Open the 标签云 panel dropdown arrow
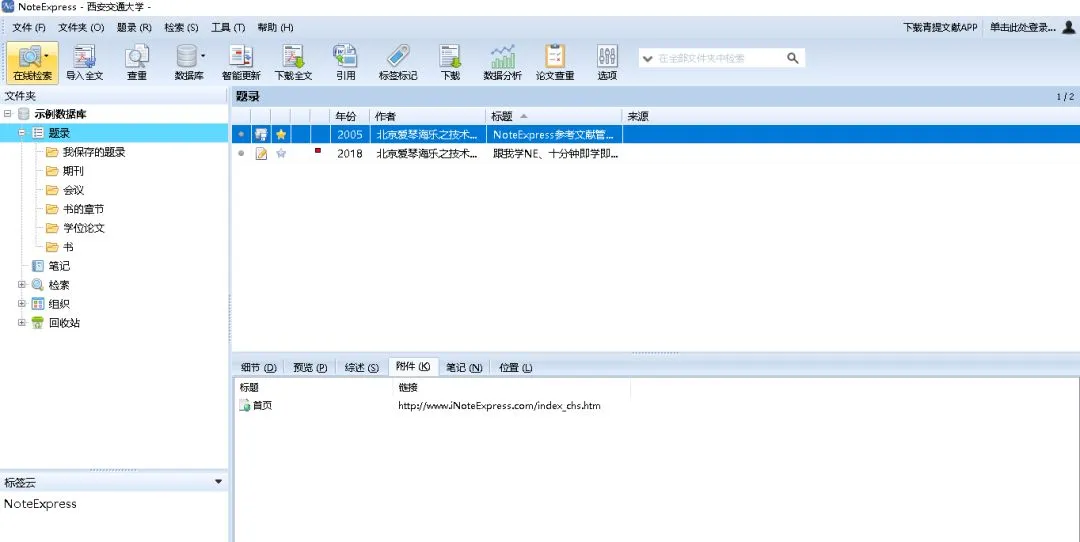 pyautogui.click(x=218, y=481)
